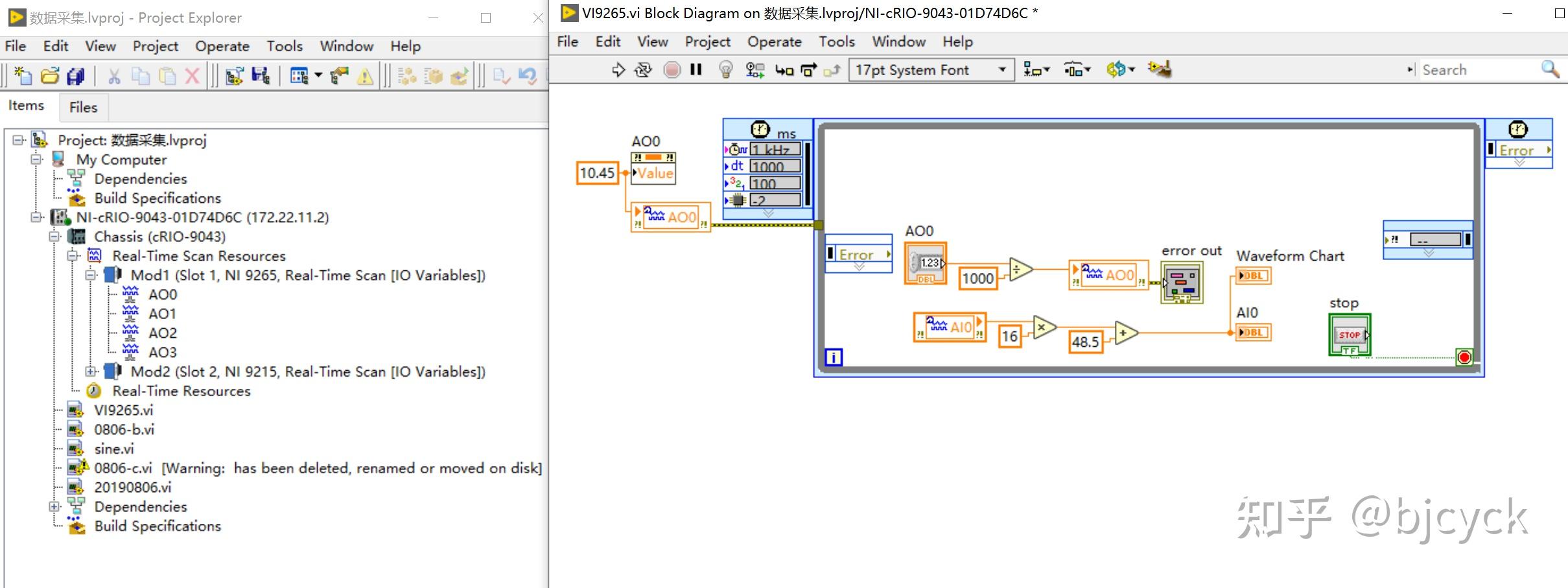
Task: Switch to the Files tab
Action: 83,107
